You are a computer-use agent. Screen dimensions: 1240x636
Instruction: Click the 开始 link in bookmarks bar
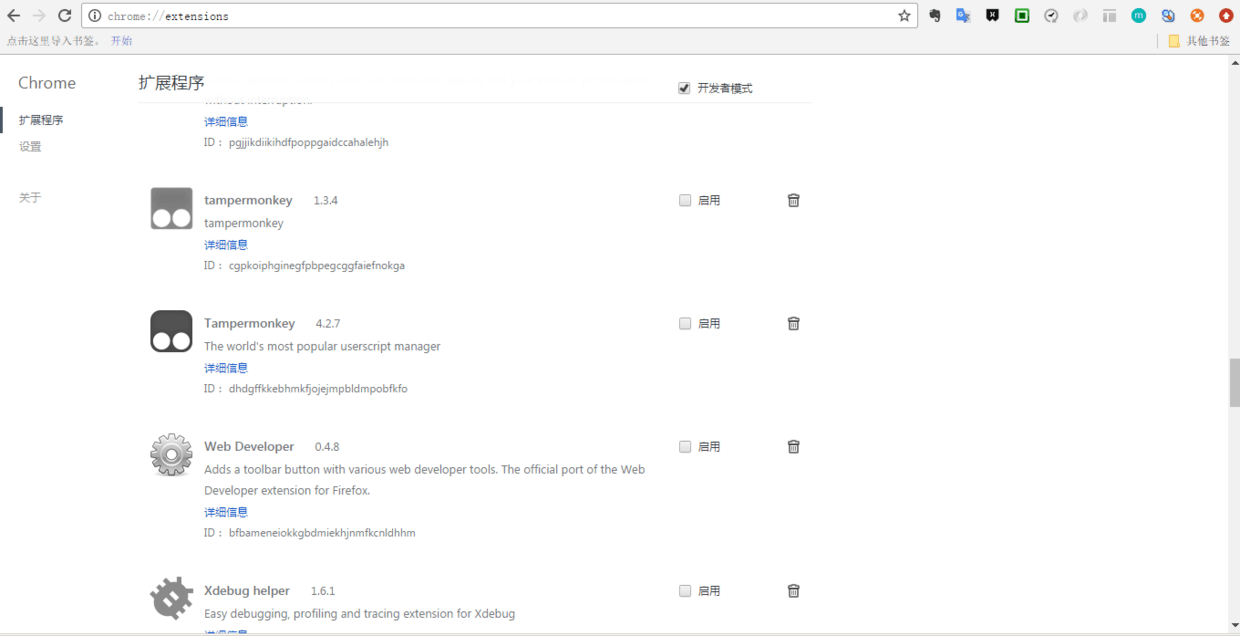point(121,41)
